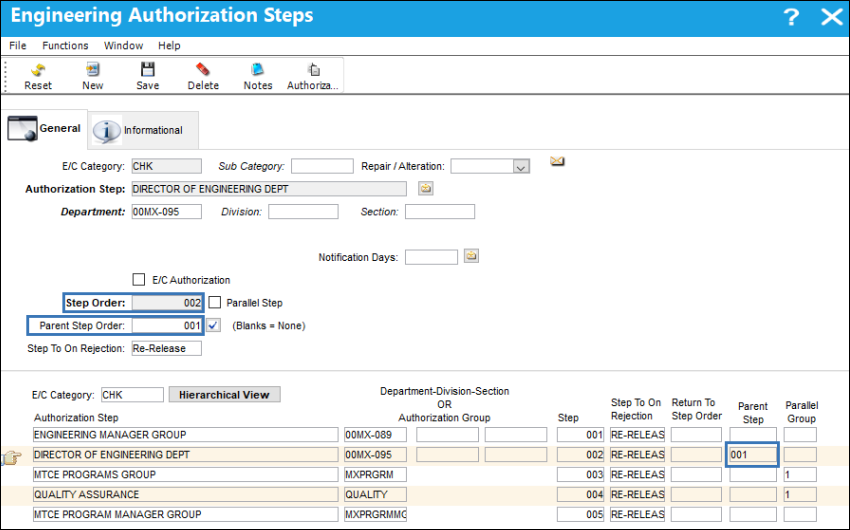Click the help question mark icon
This screenshot has width=850, height=530.
click(791, 17)
